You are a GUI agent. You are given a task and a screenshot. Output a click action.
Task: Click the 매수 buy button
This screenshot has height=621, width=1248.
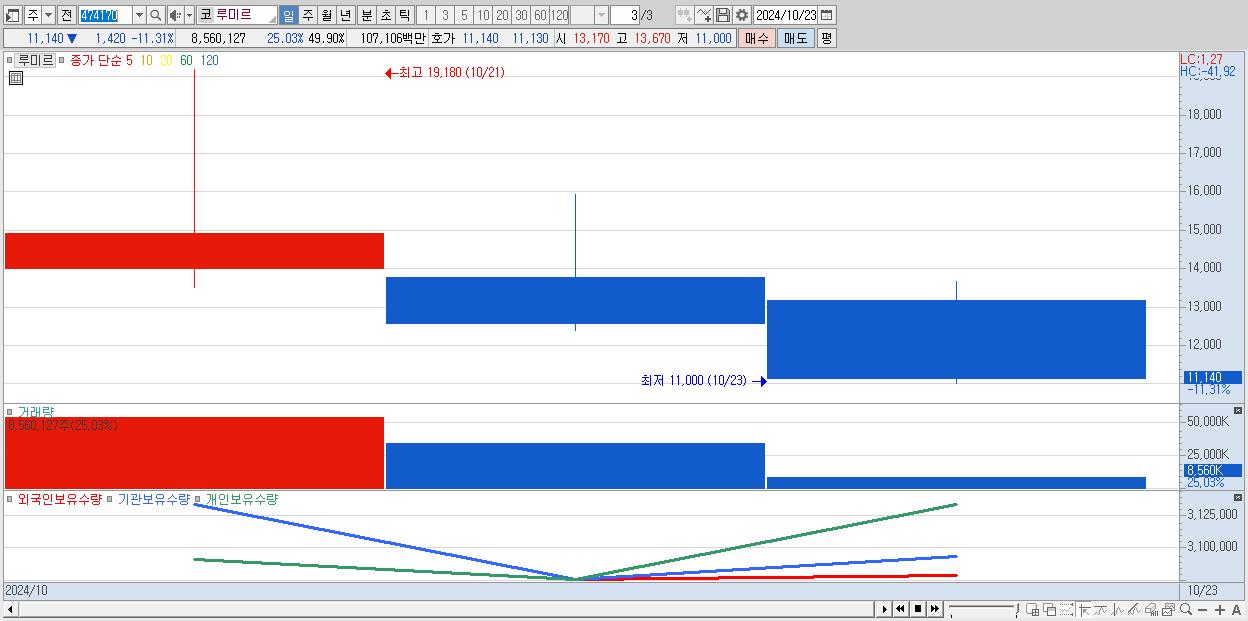tap(756, 38)
